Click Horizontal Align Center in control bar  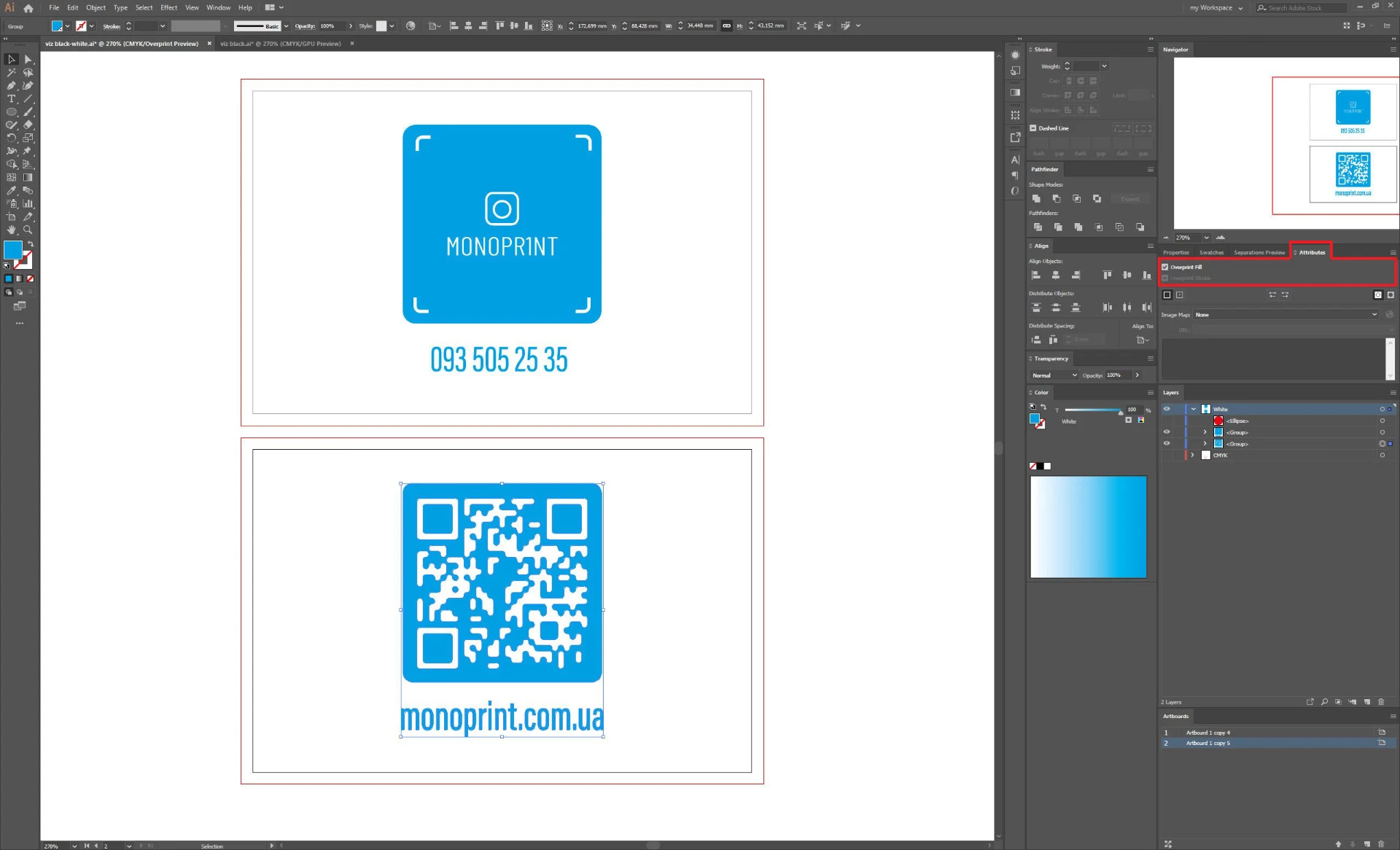point(468,26)
